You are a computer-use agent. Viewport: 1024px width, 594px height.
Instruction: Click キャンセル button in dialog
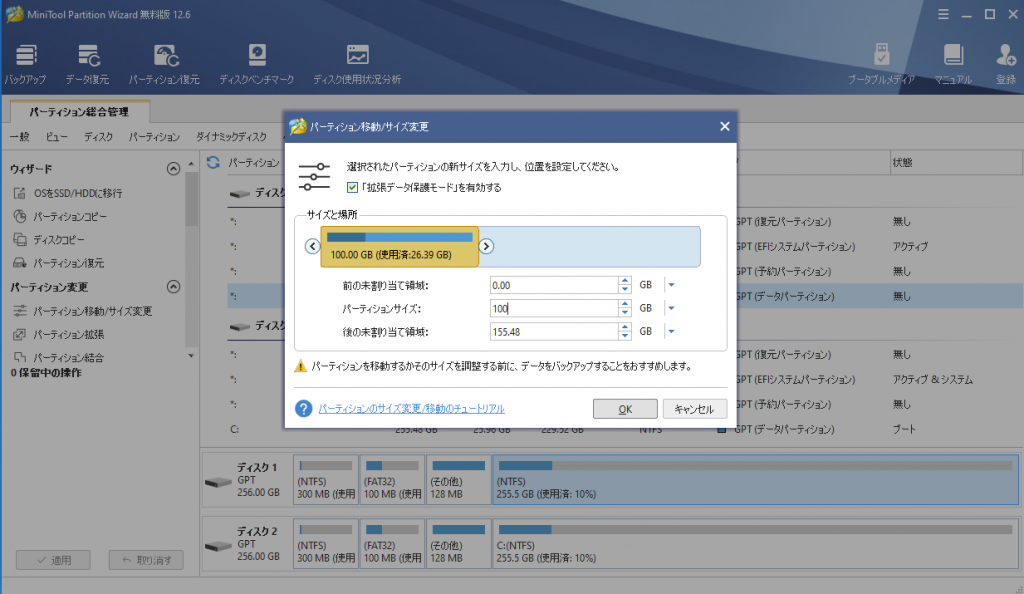pos(694,409)
